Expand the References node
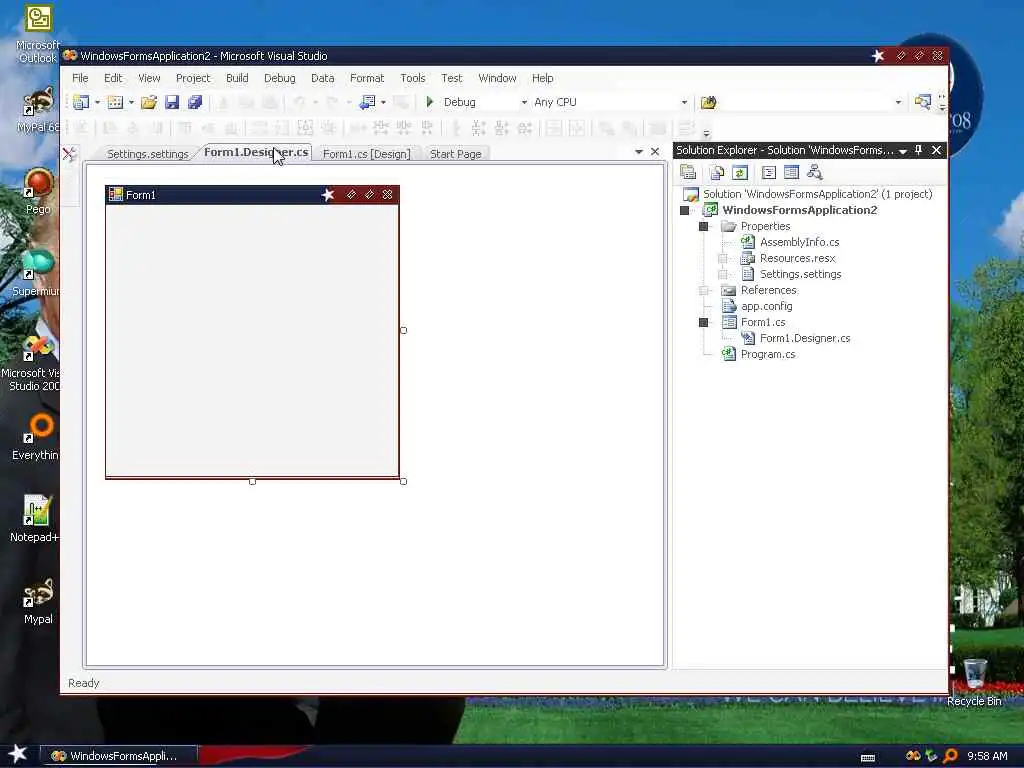 click(x=703, y=291)
